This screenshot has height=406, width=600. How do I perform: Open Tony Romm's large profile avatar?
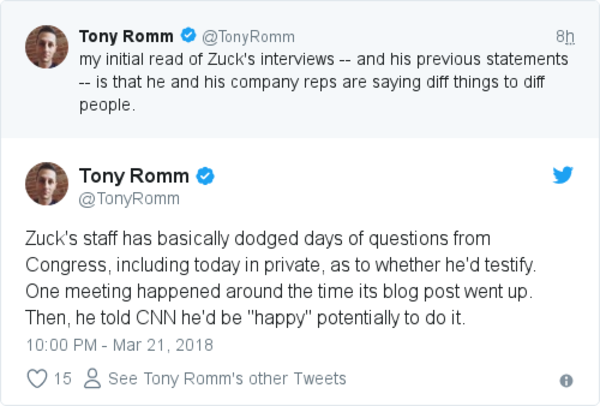pos(46,184)
